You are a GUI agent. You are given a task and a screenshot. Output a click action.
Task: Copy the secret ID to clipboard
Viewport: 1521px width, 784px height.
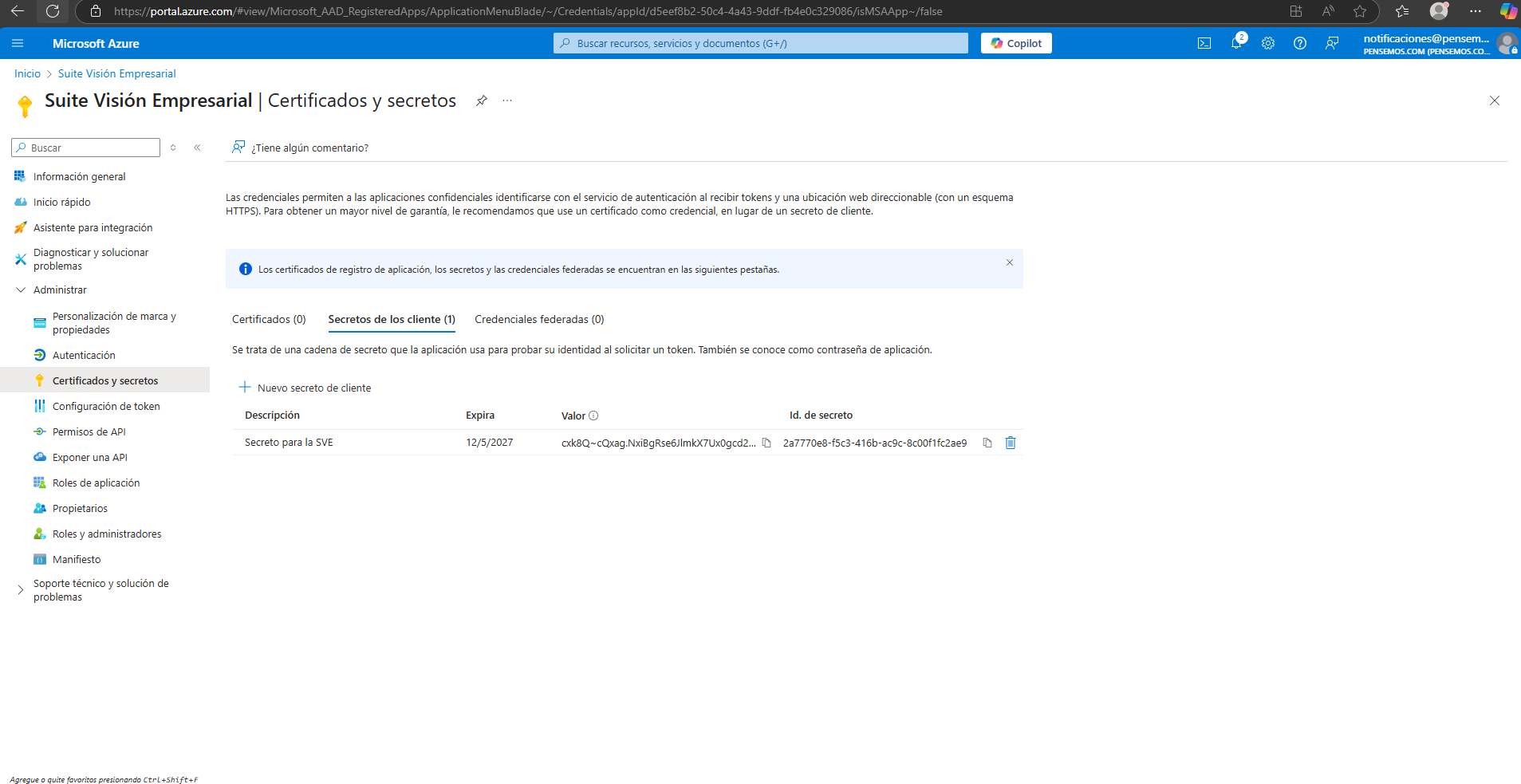987,443
